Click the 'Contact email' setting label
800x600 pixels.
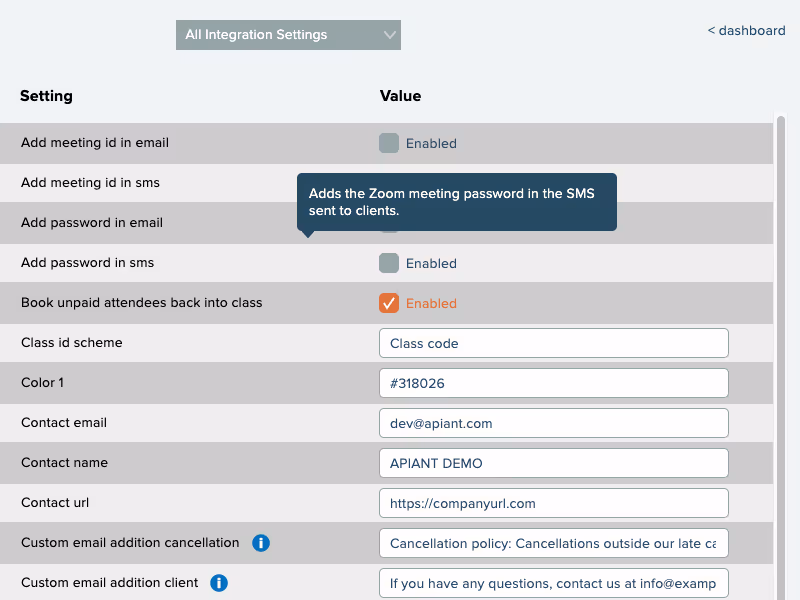pos(64,422)
